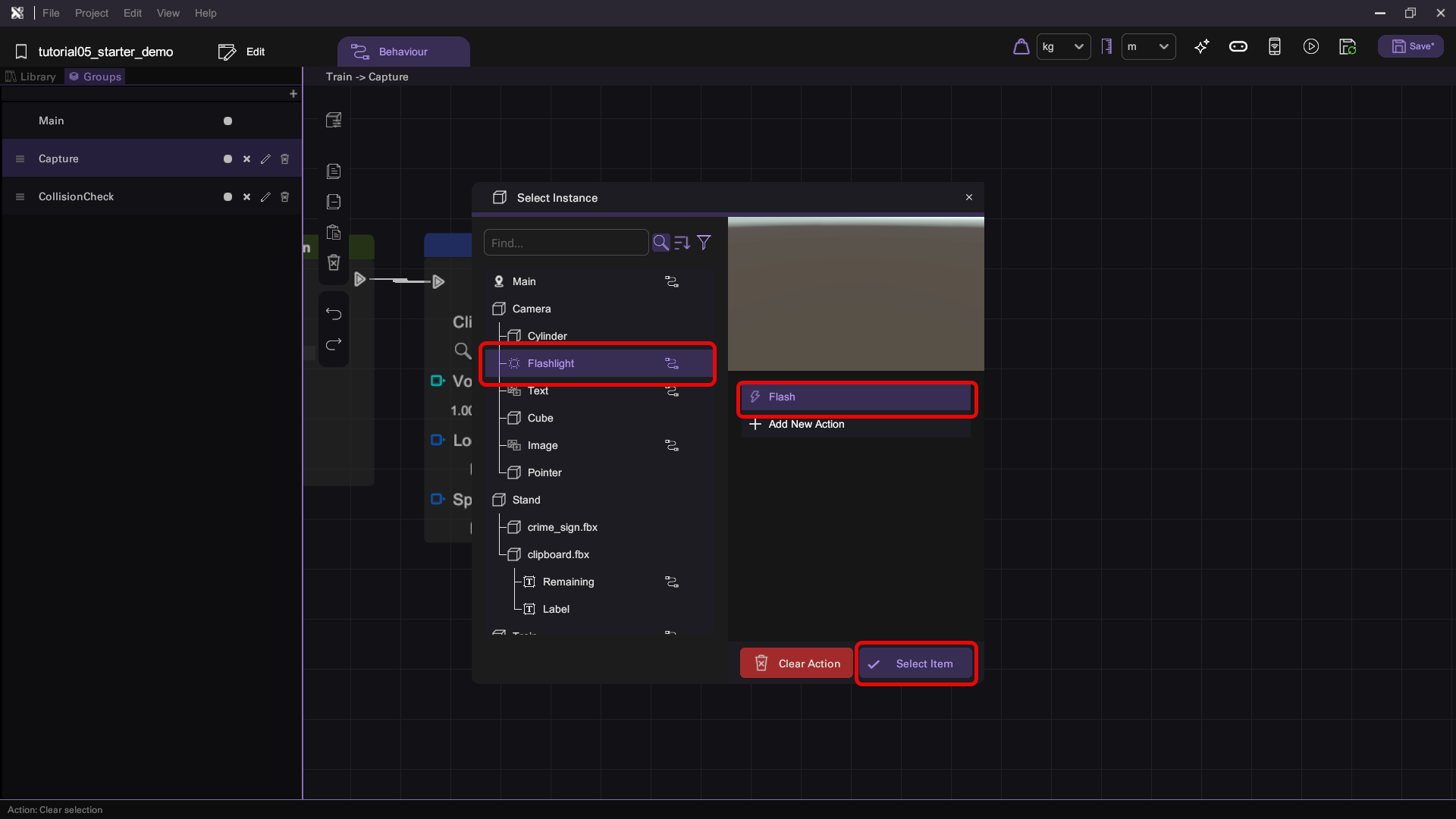Click the sort icon in Select Instance dialog

(x=682, y=243)
